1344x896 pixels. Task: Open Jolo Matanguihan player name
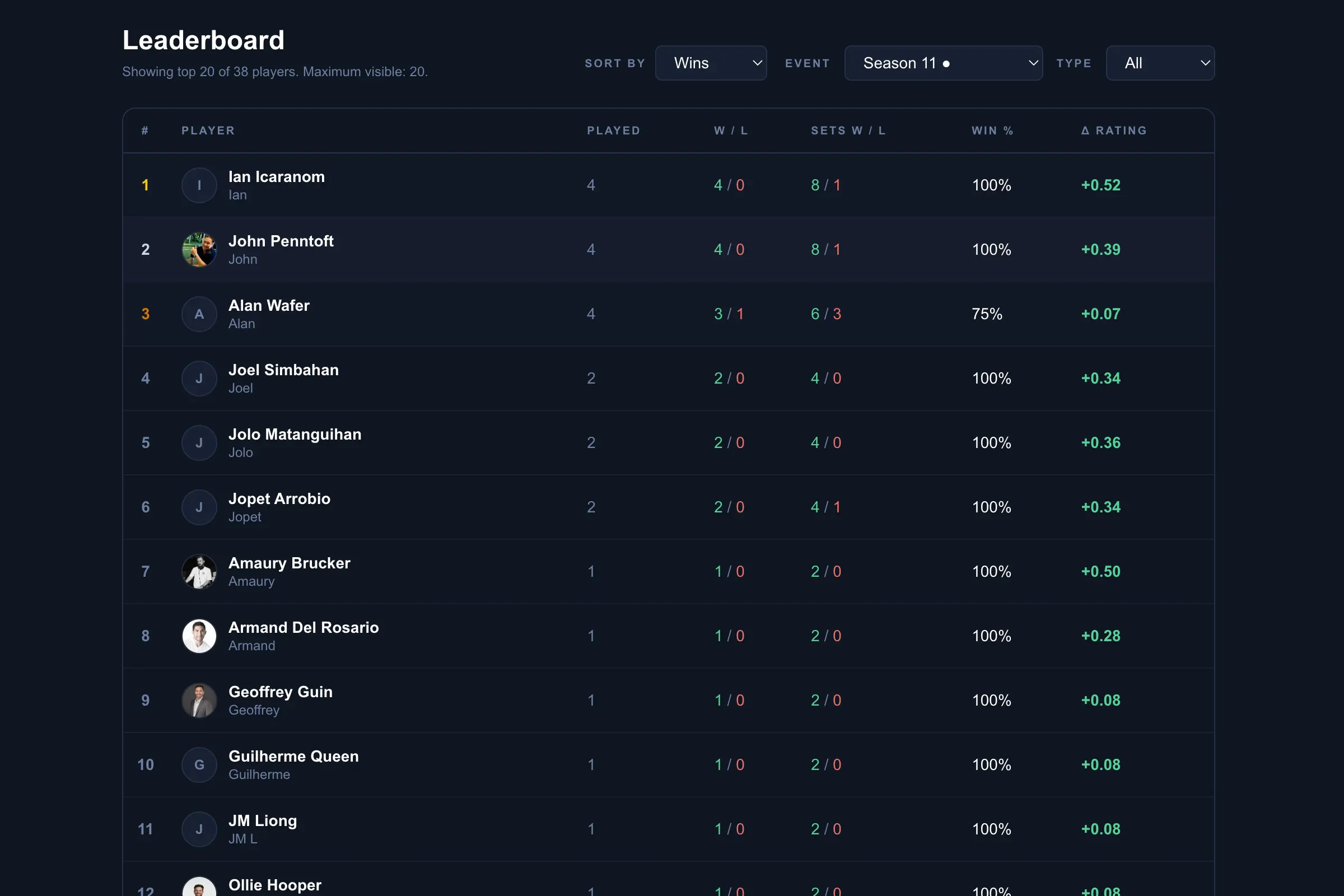coord(295,435)
